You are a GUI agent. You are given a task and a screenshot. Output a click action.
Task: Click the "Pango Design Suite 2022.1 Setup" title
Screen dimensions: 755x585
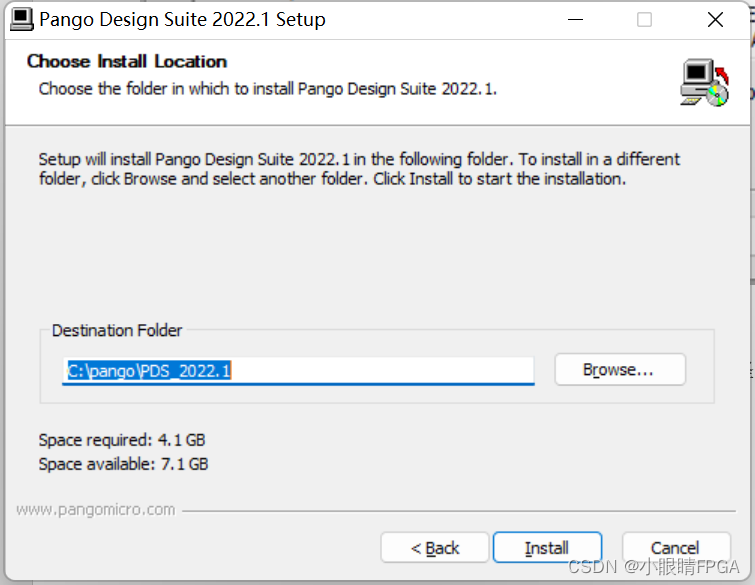click(182, 19)
